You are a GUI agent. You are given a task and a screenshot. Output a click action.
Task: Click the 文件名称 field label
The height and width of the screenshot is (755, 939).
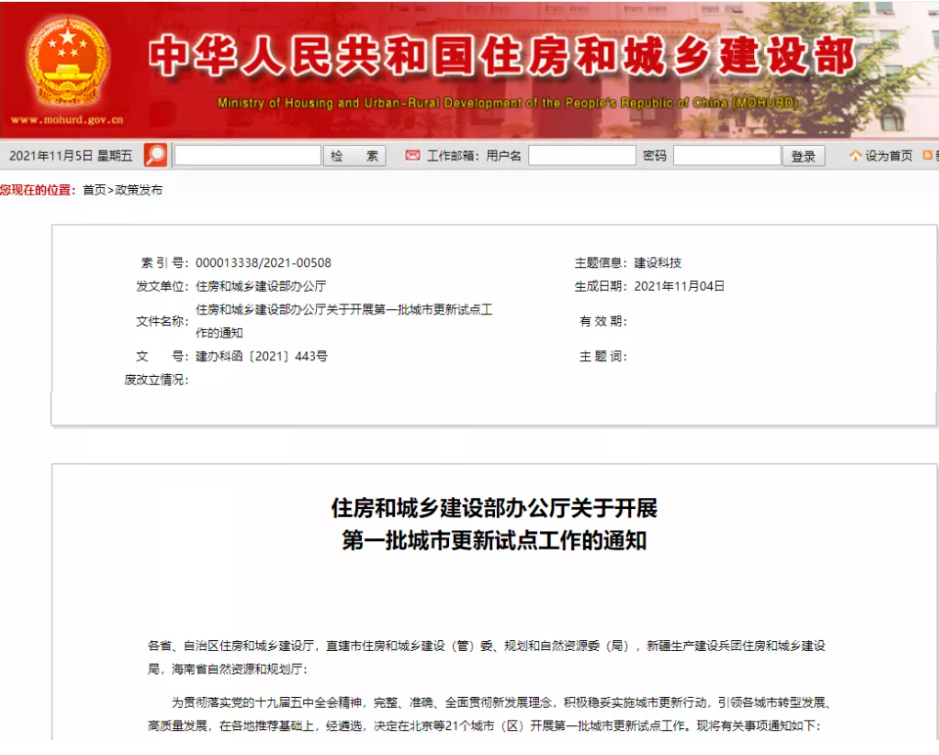click(162, 322)
